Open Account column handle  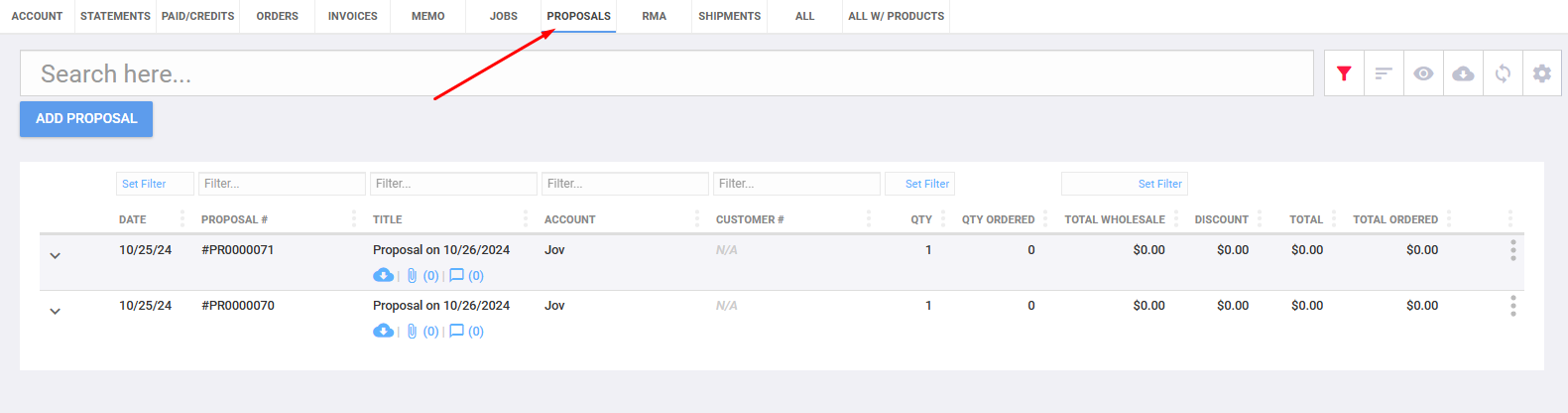[x=697, y=218]
